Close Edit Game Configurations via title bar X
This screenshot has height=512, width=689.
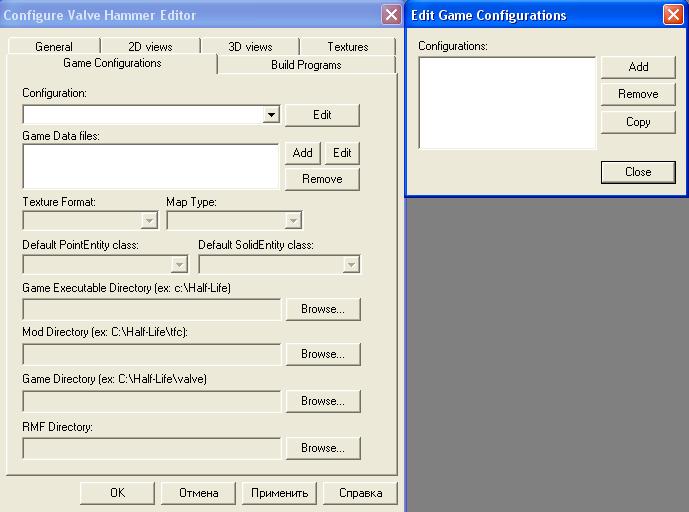673,15
